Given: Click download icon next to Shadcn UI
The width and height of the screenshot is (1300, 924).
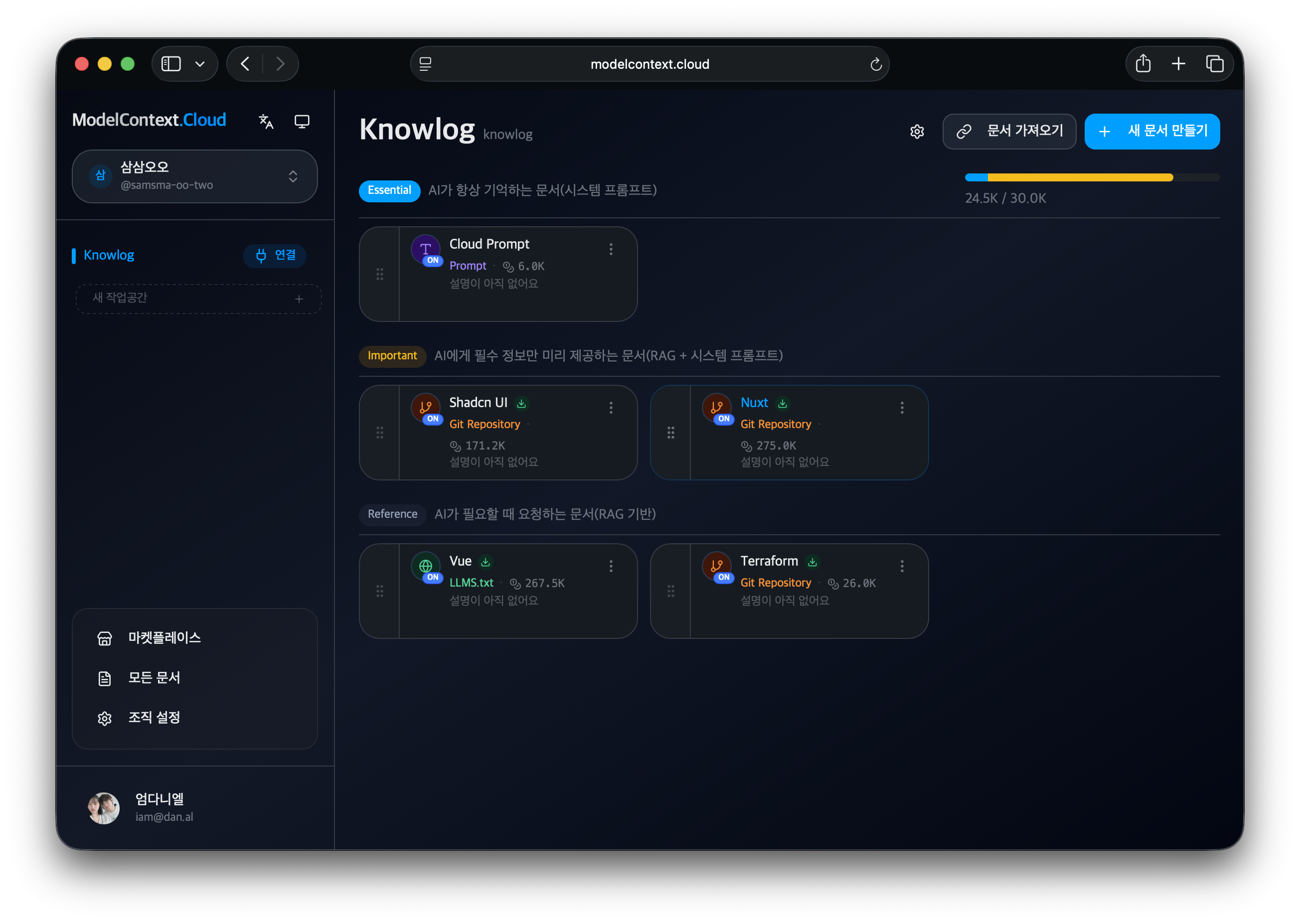Looking at the screenshot, I should point(521,403).
